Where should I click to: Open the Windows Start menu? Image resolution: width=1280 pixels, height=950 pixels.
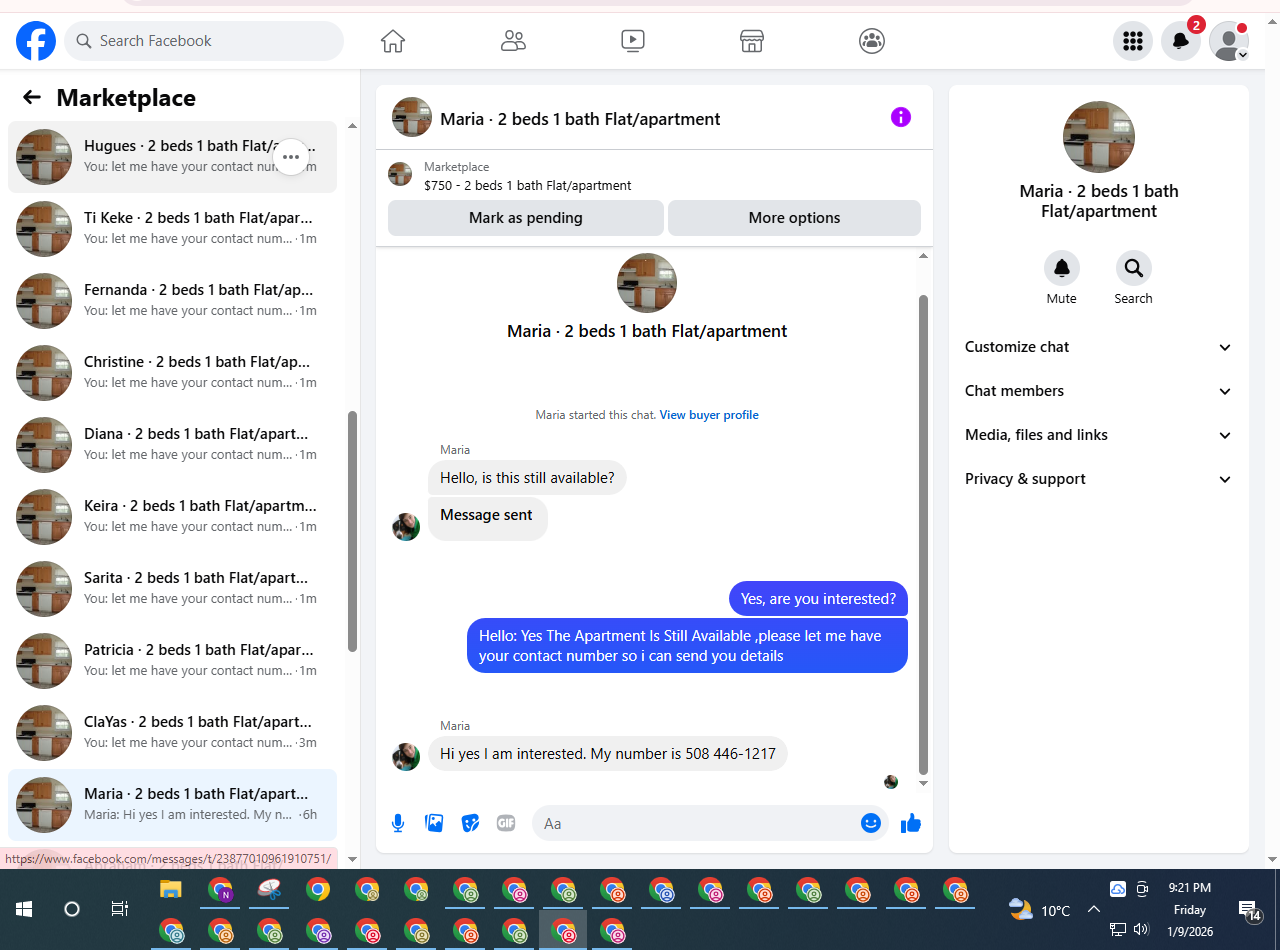point(24,909)
